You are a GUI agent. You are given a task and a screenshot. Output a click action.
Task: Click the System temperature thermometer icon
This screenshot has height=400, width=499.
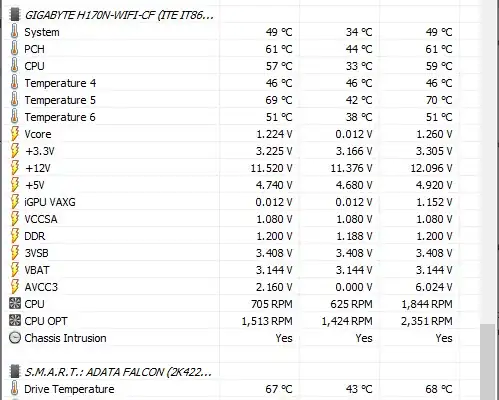click(14, 32)
